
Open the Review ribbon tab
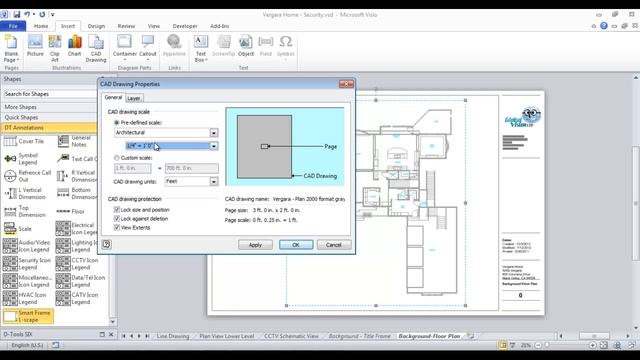coord(126,26)
